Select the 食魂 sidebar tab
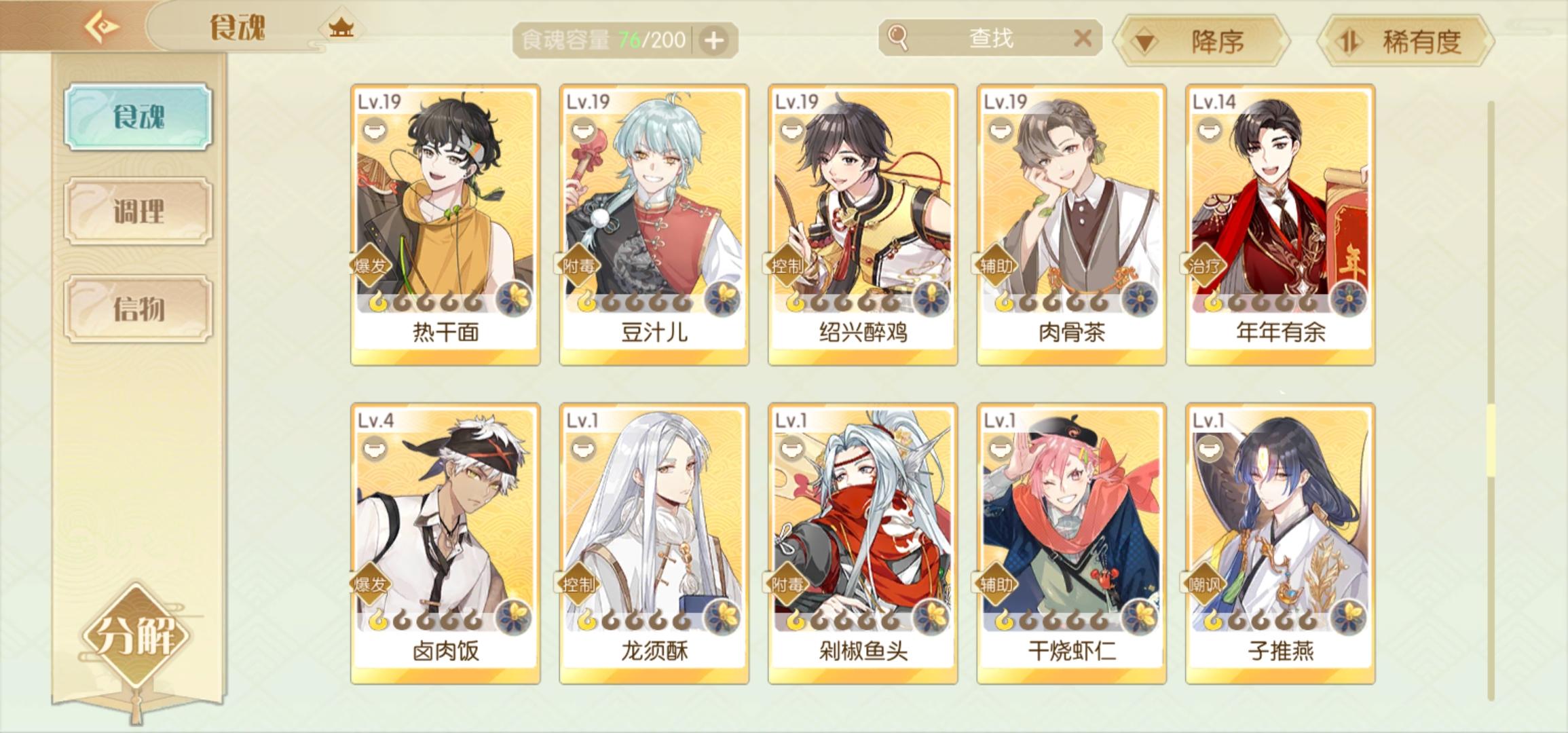The image size is (1568, 733). [x=138, y=117]
